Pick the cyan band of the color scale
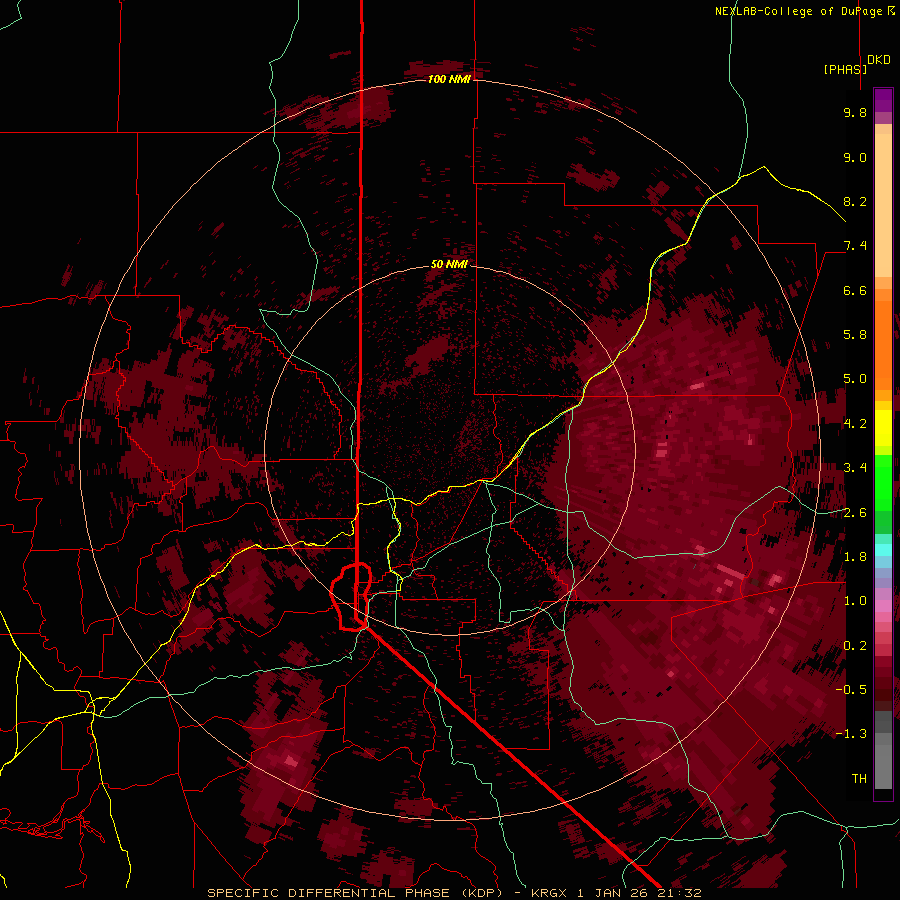The width and height of the screenshot is (900, 900). pyautogui.click(x=883, y=549)
